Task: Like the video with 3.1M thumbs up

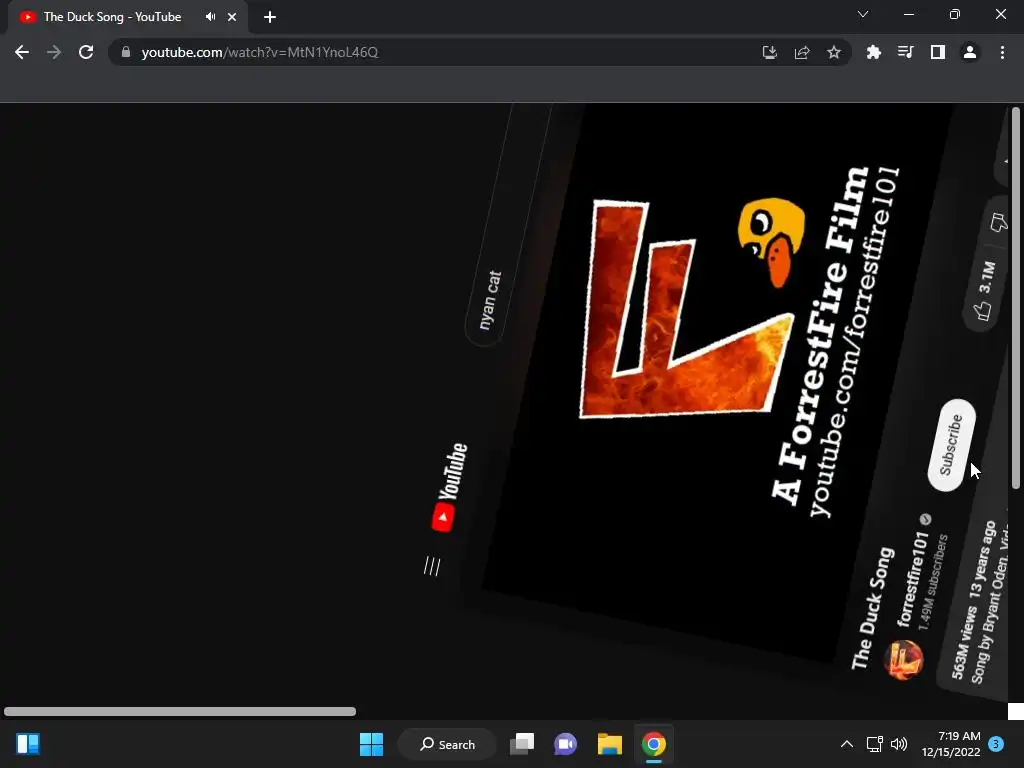Action: pyautogui.click(x=985, y=292)
